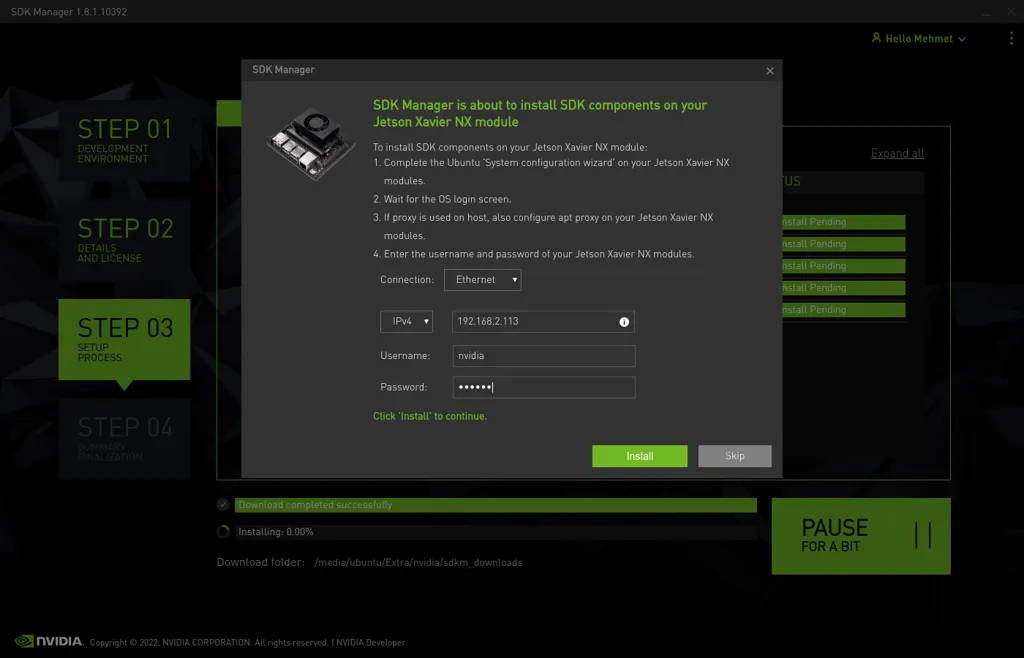Image resolution: width=1024 pixels, height=658 pixels.
Task: Click the PAUSE FOR A BIT button
Action: (861, 536)
